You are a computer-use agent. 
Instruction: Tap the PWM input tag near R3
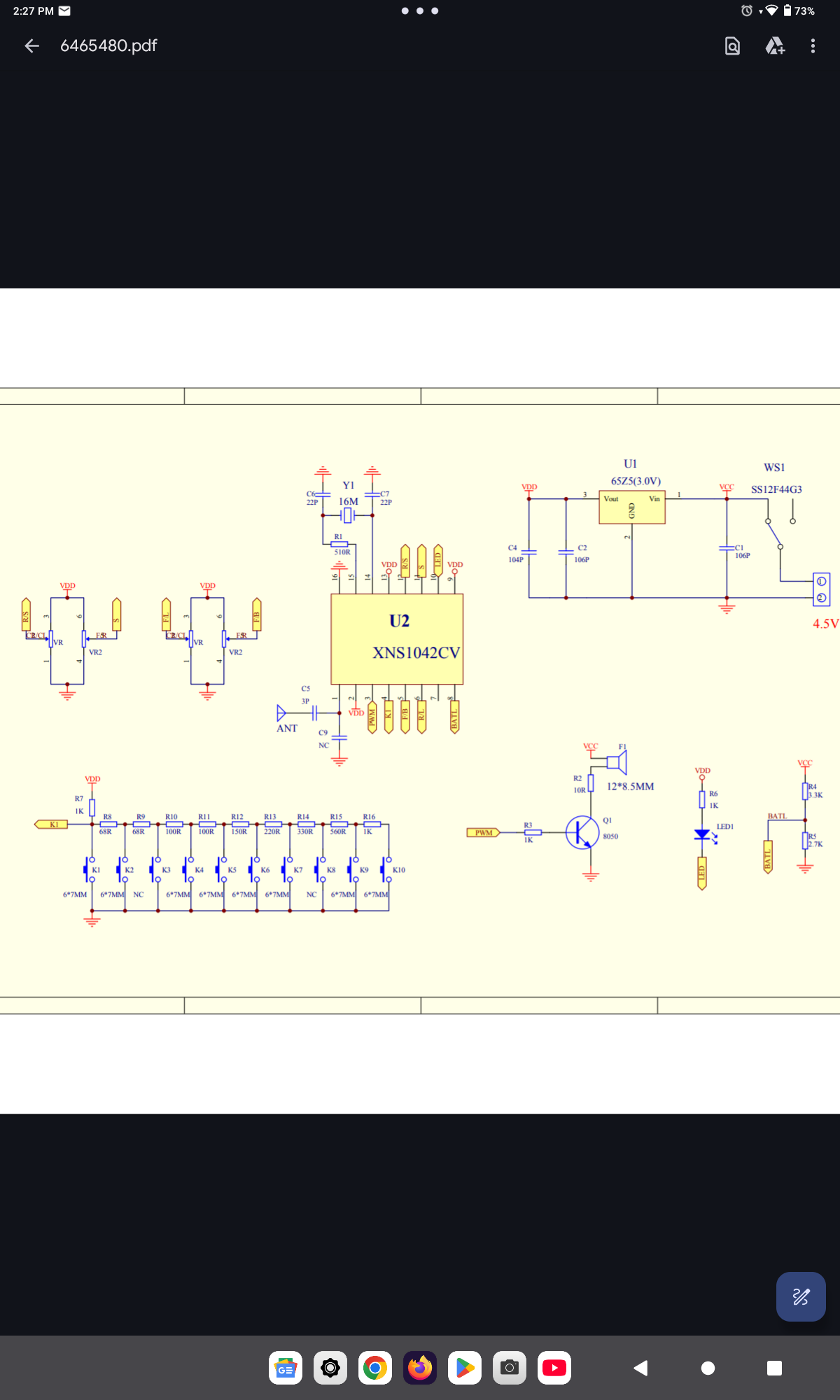point(484,832)
